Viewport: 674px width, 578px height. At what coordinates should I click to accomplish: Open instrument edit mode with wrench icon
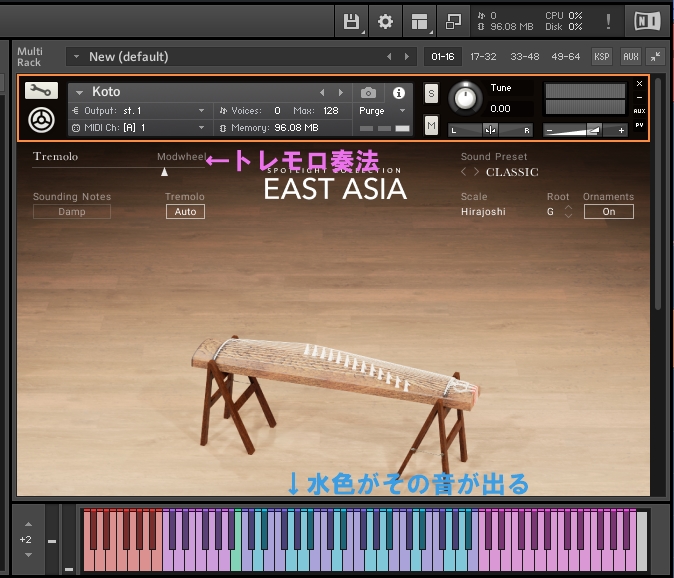(41, 90)
